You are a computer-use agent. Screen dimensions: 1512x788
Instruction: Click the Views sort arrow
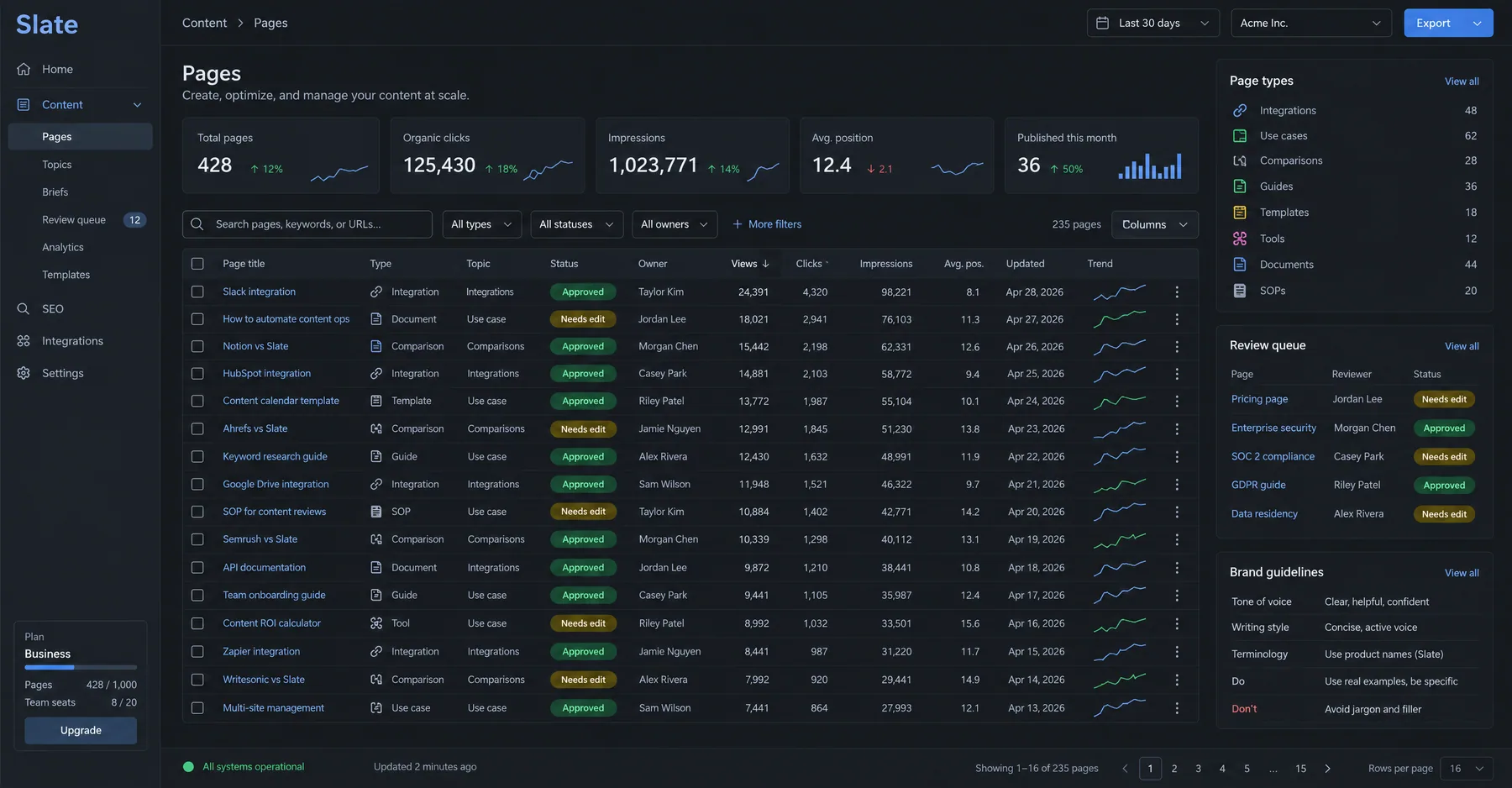point(766,264)
